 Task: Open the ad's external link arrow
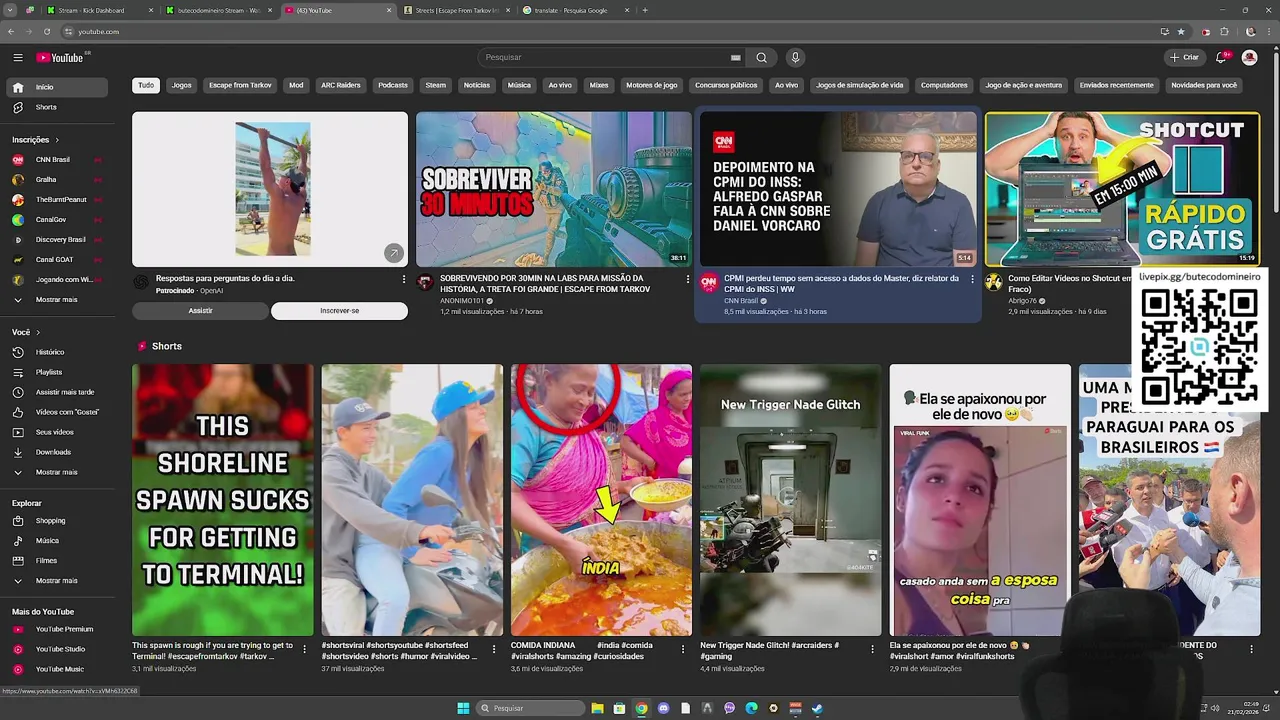(x=394, y=254)
